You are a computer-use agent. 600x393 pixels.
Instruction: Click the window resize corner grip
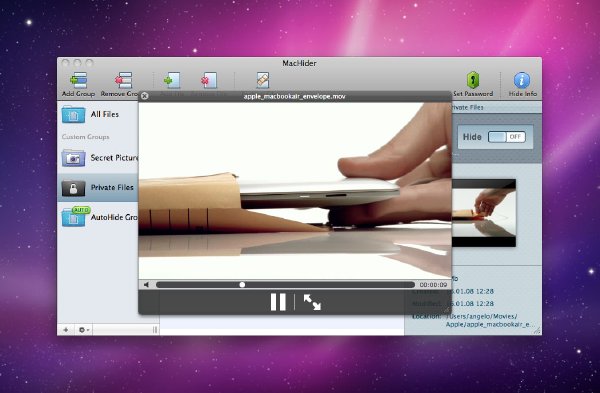[537, 331]
